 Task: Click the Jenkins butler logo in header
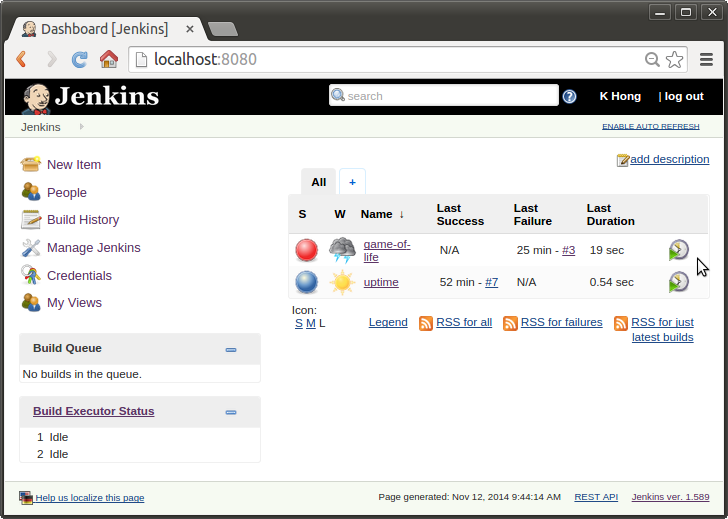36,98
